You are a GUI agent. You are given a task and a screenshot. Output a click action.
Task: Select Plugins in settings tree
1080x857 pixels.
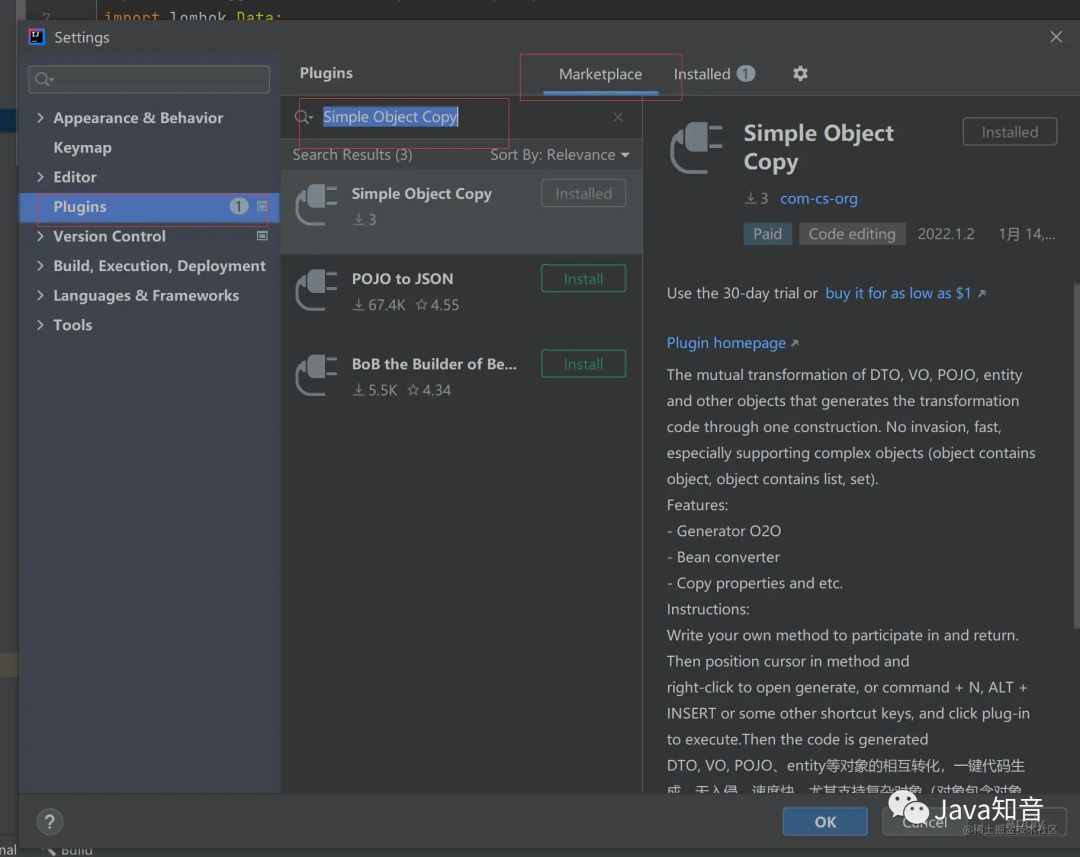149,207
